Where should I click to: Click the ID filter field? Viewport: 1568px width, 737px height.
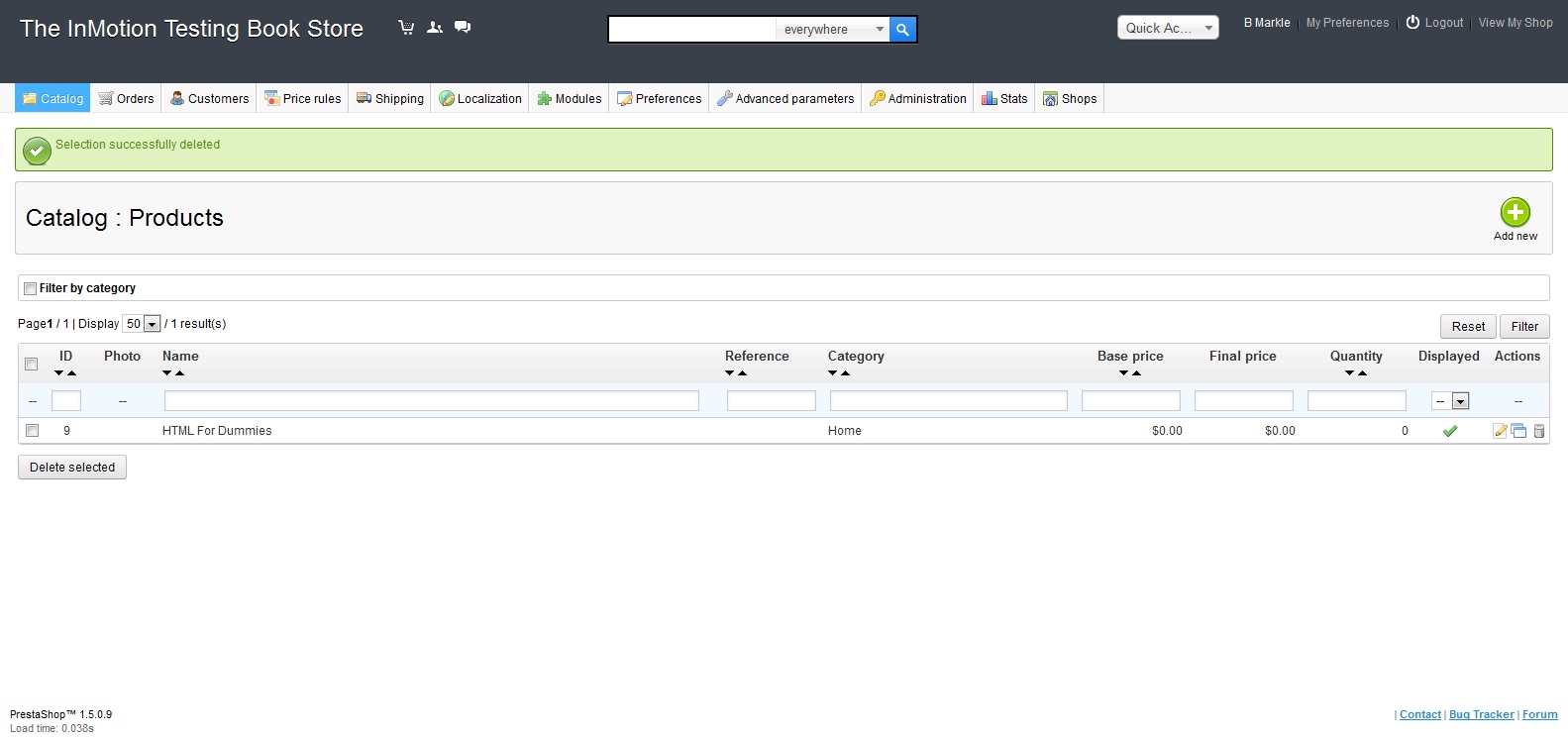point(66,401)
